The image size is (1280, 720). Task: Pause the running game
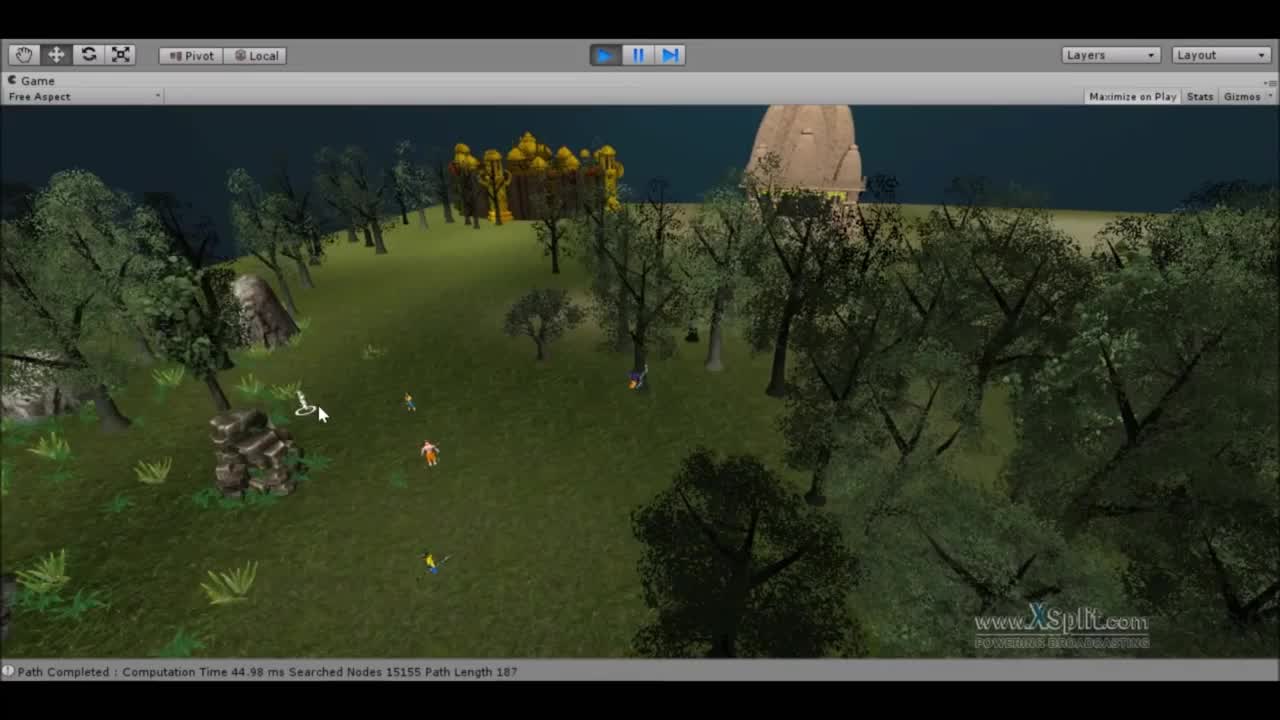637,55
